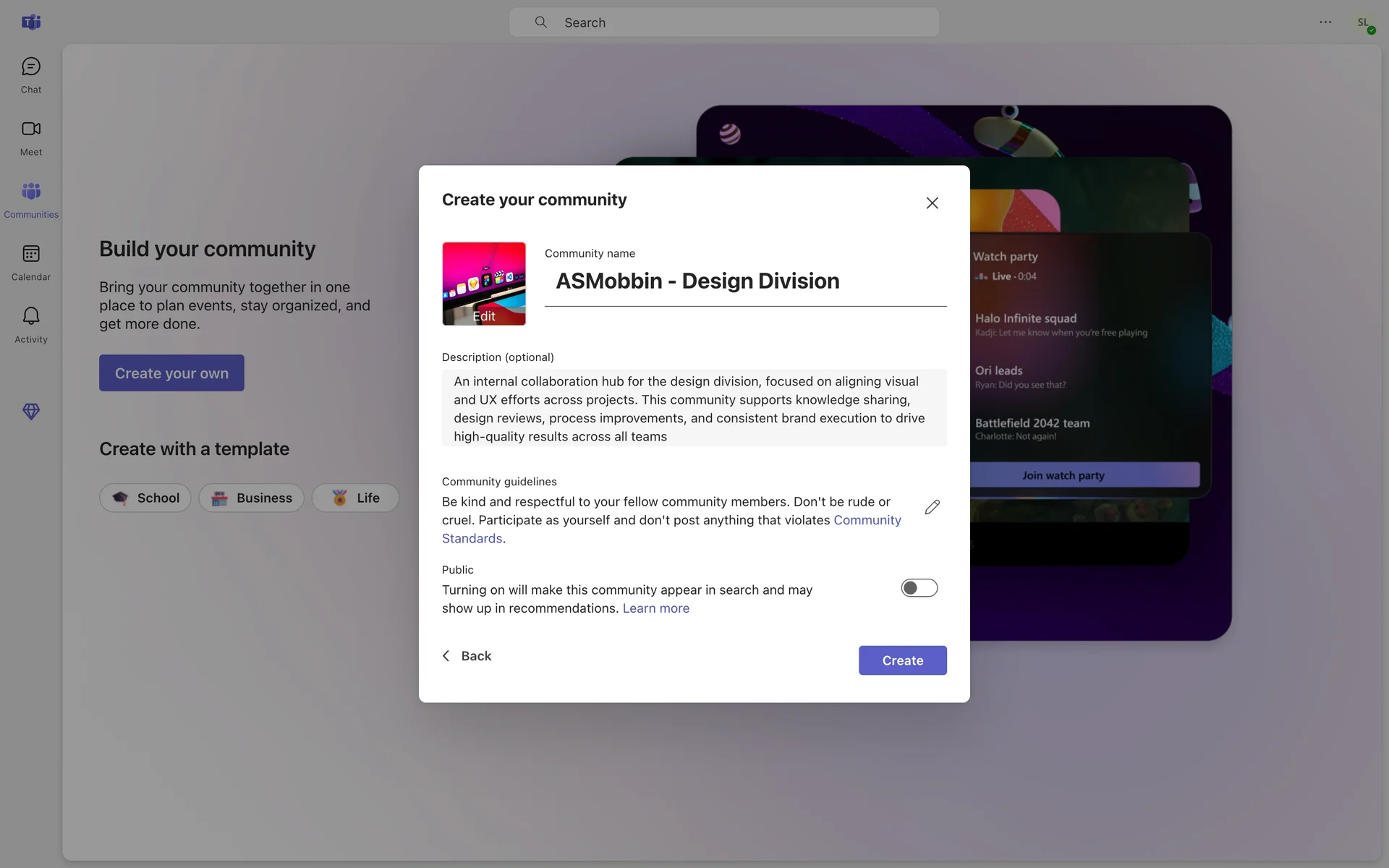Click the Community name input field
The image size is (1389, 868).
745,281
